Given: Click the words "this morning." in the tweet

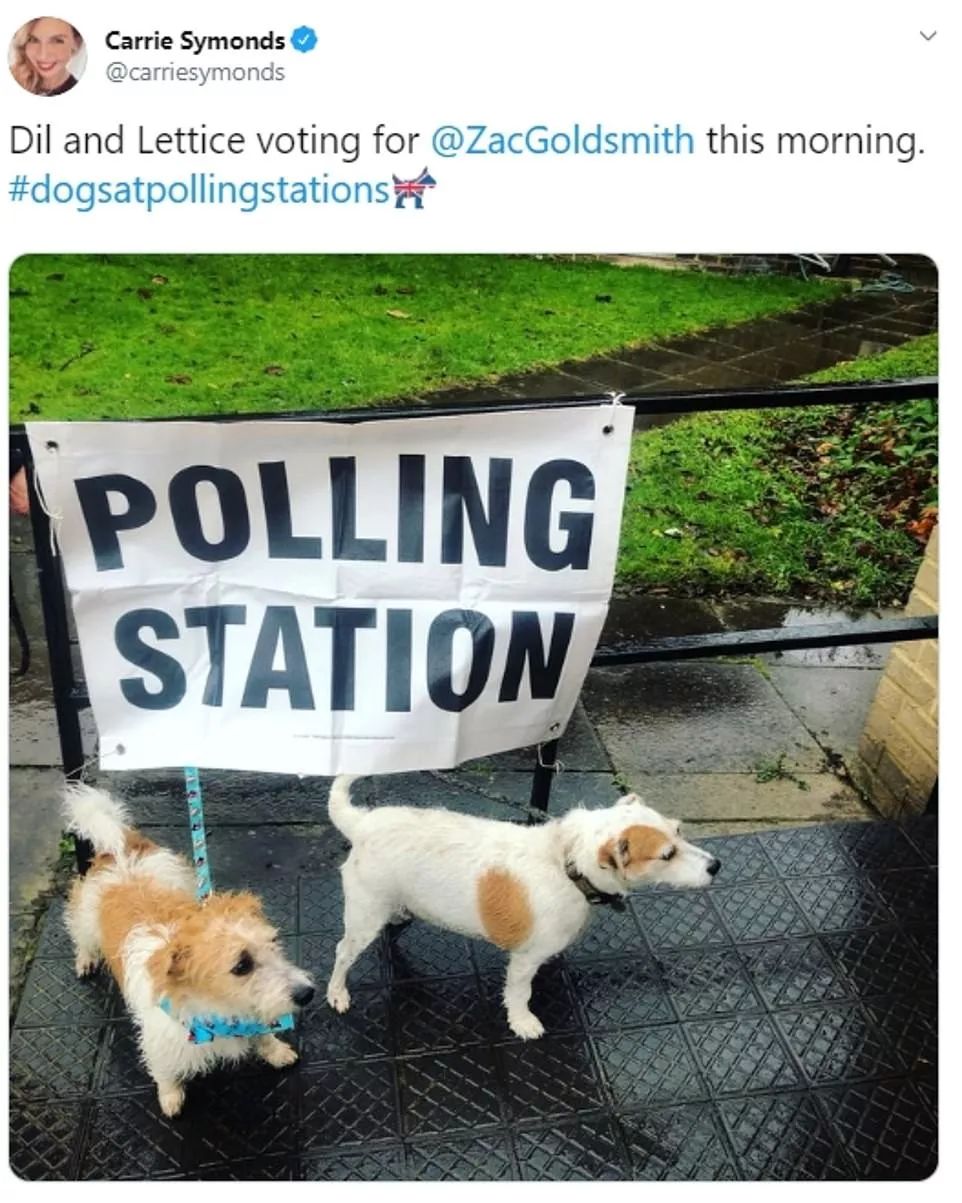Looking at the screenshot, I should point(811,141).
